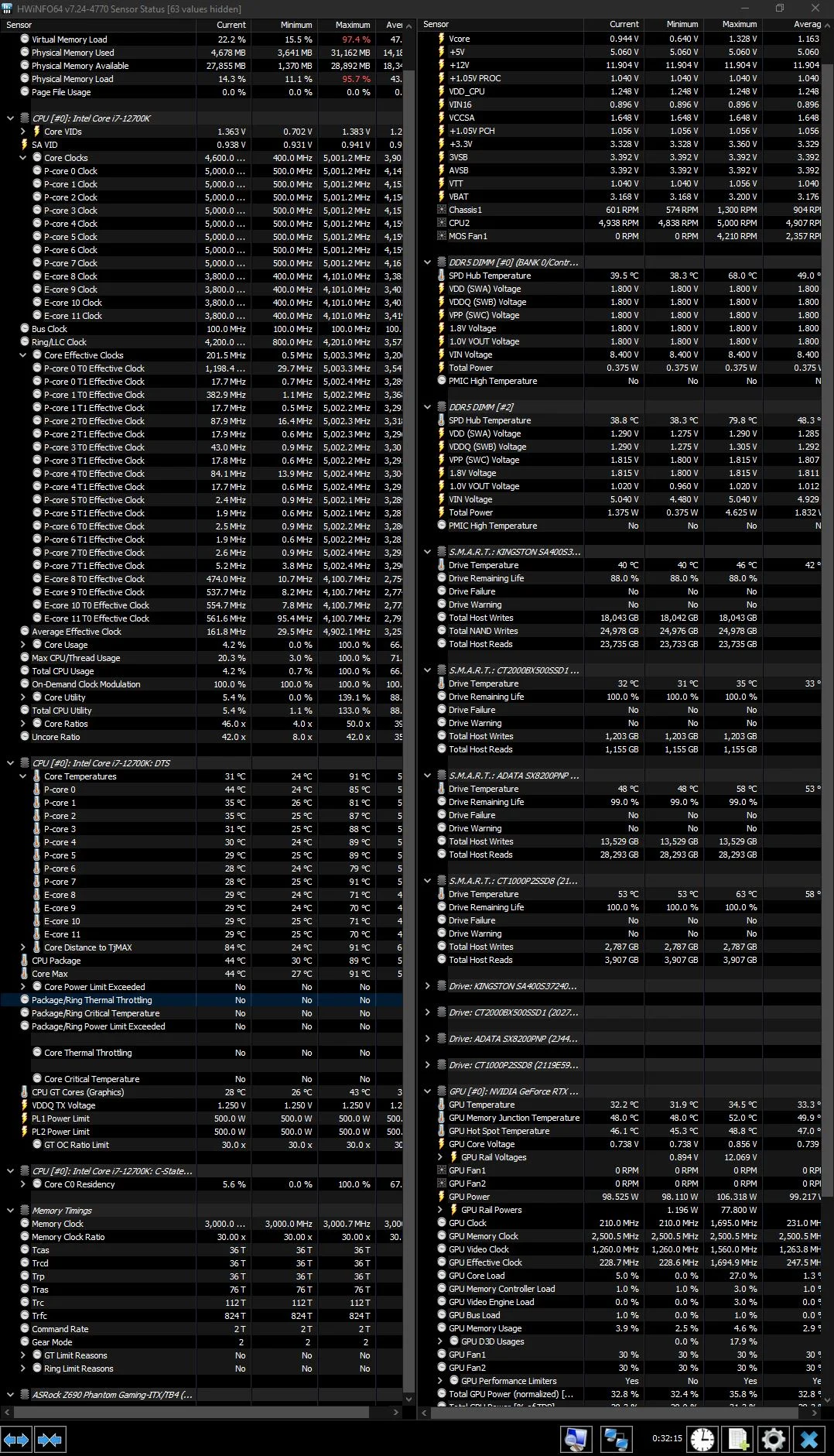Expand the Core Usage row
The width and height of the screenshot is (834, 1456).
tap(23, 645)
